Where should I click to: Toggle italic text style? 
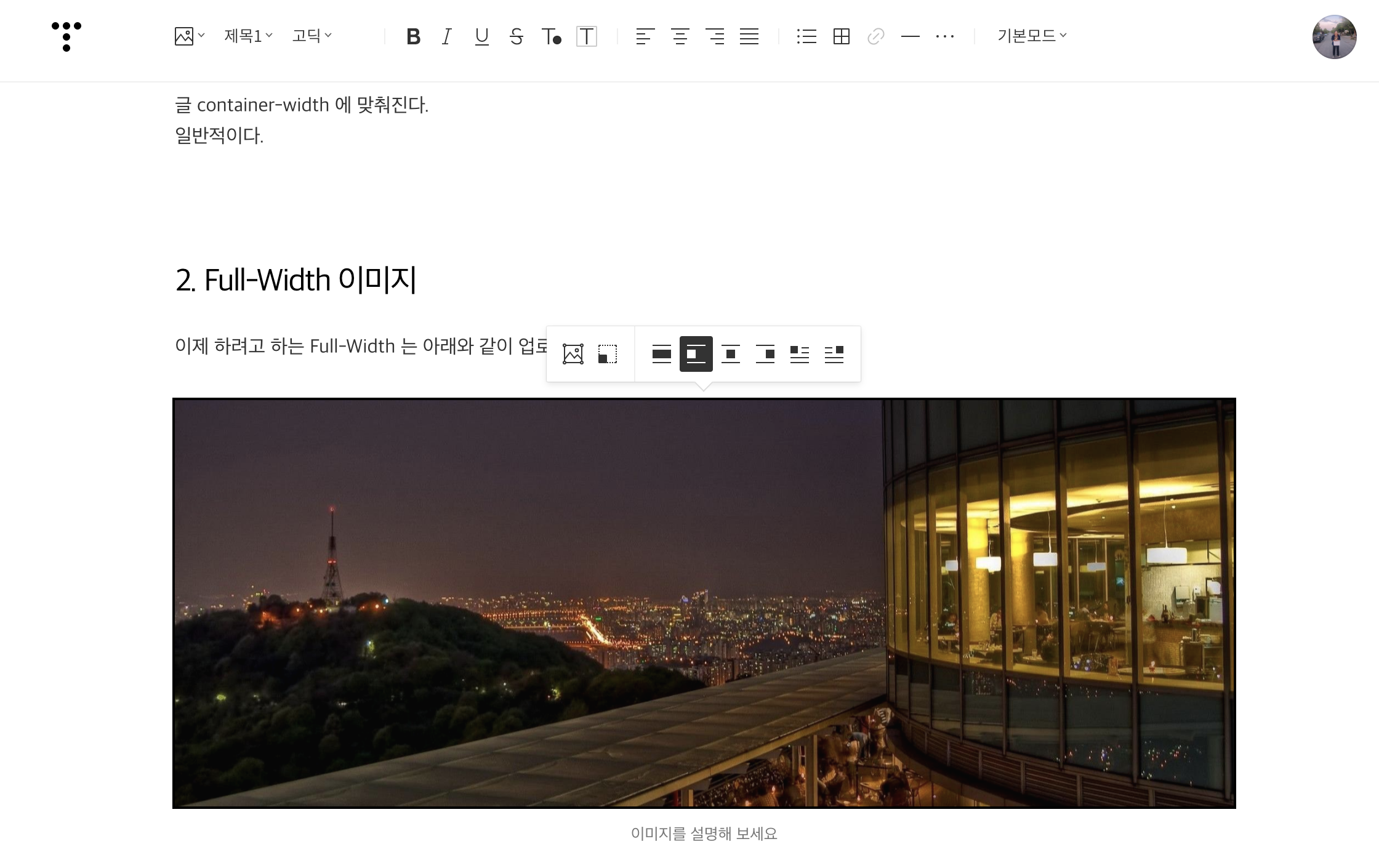click(x=447, y=37)
